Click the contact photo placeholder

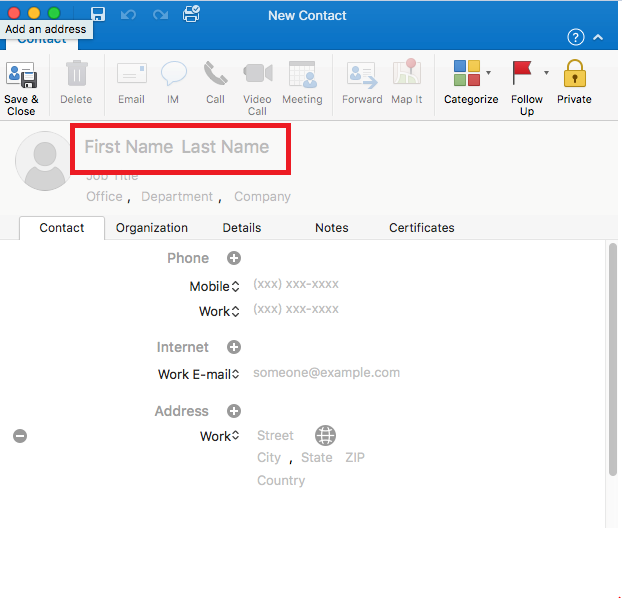click(x=44, y=161)
